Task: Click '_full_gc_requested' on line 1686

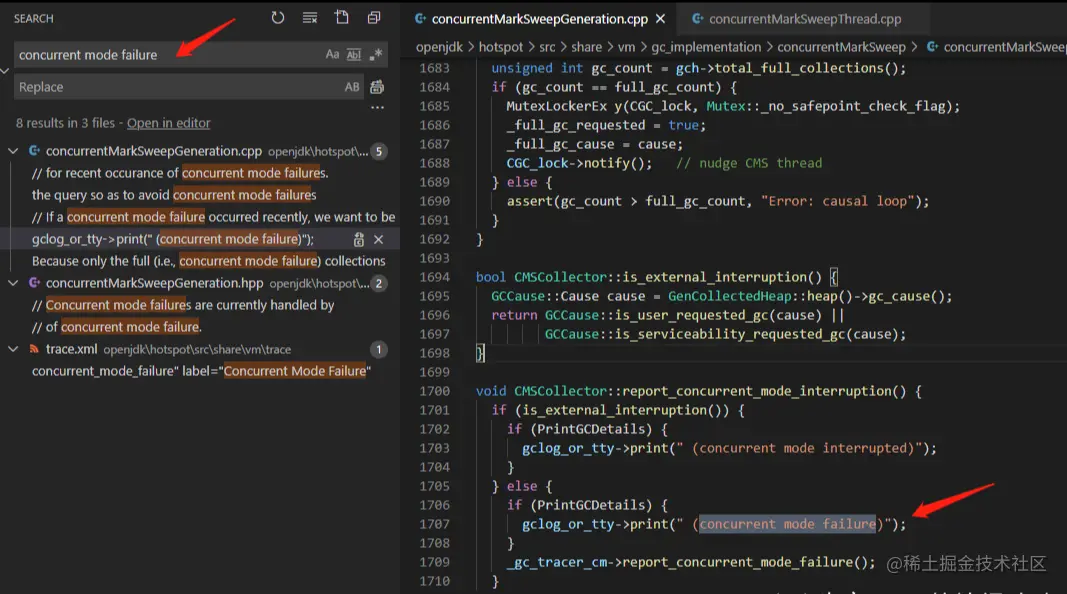Action: (x=576, y=125)
